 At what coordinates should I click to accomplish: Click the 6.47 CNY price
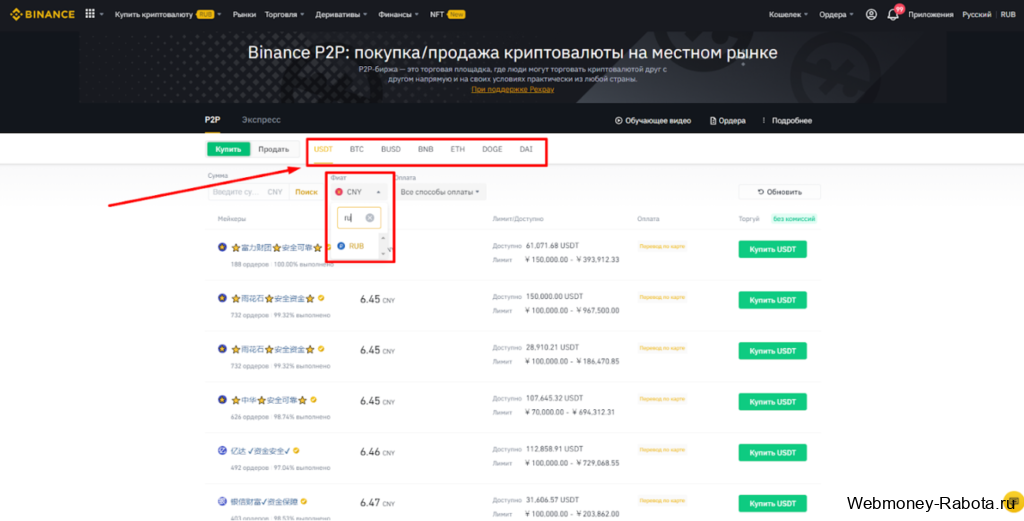[377, 503]
